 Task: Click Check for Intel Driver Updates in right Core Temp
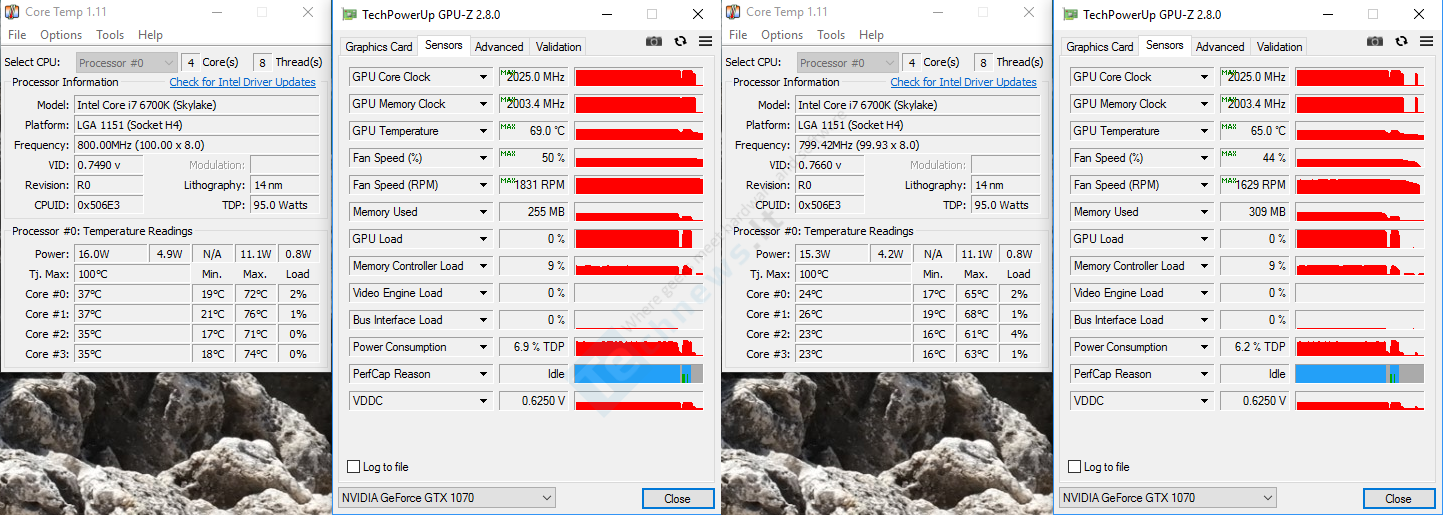pyautogui.click(x=963, y=82)
